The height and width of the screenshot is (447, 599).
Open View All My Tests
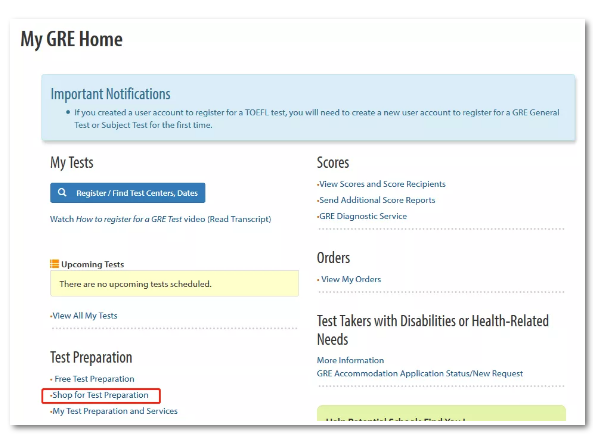tap(84, 316)
